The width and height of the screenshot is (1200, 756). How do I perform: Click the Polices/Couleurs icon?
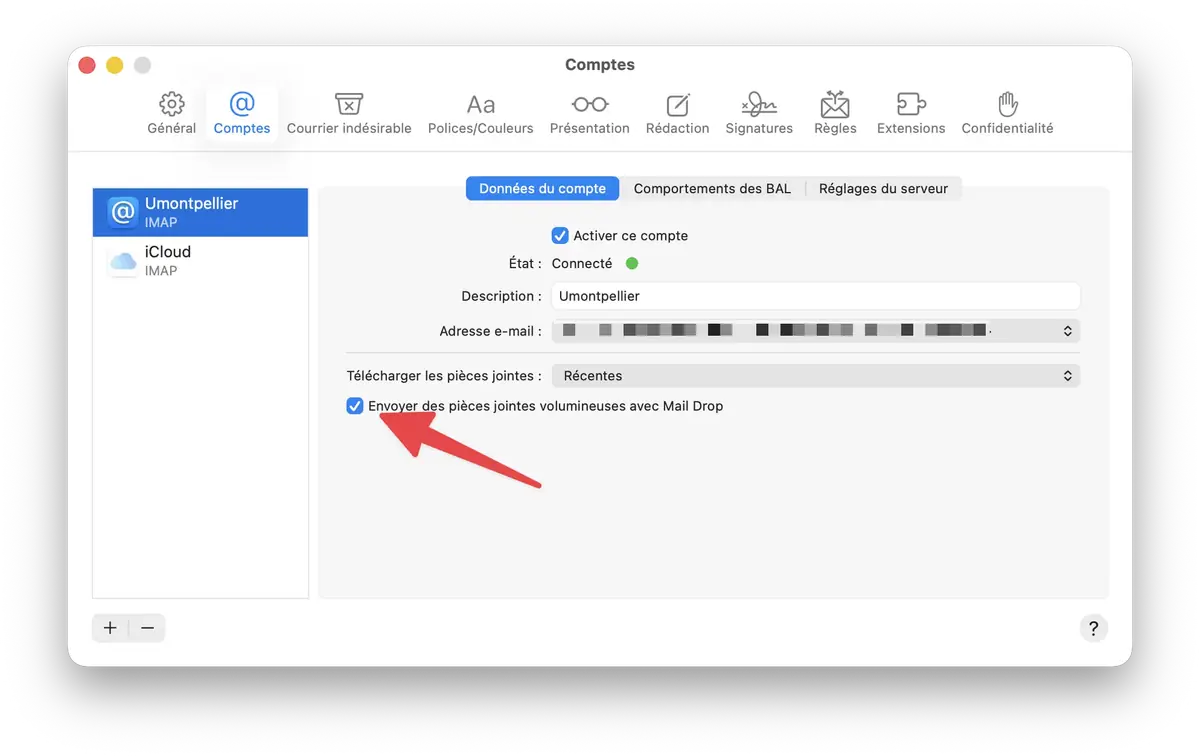(x=480, y=112)
